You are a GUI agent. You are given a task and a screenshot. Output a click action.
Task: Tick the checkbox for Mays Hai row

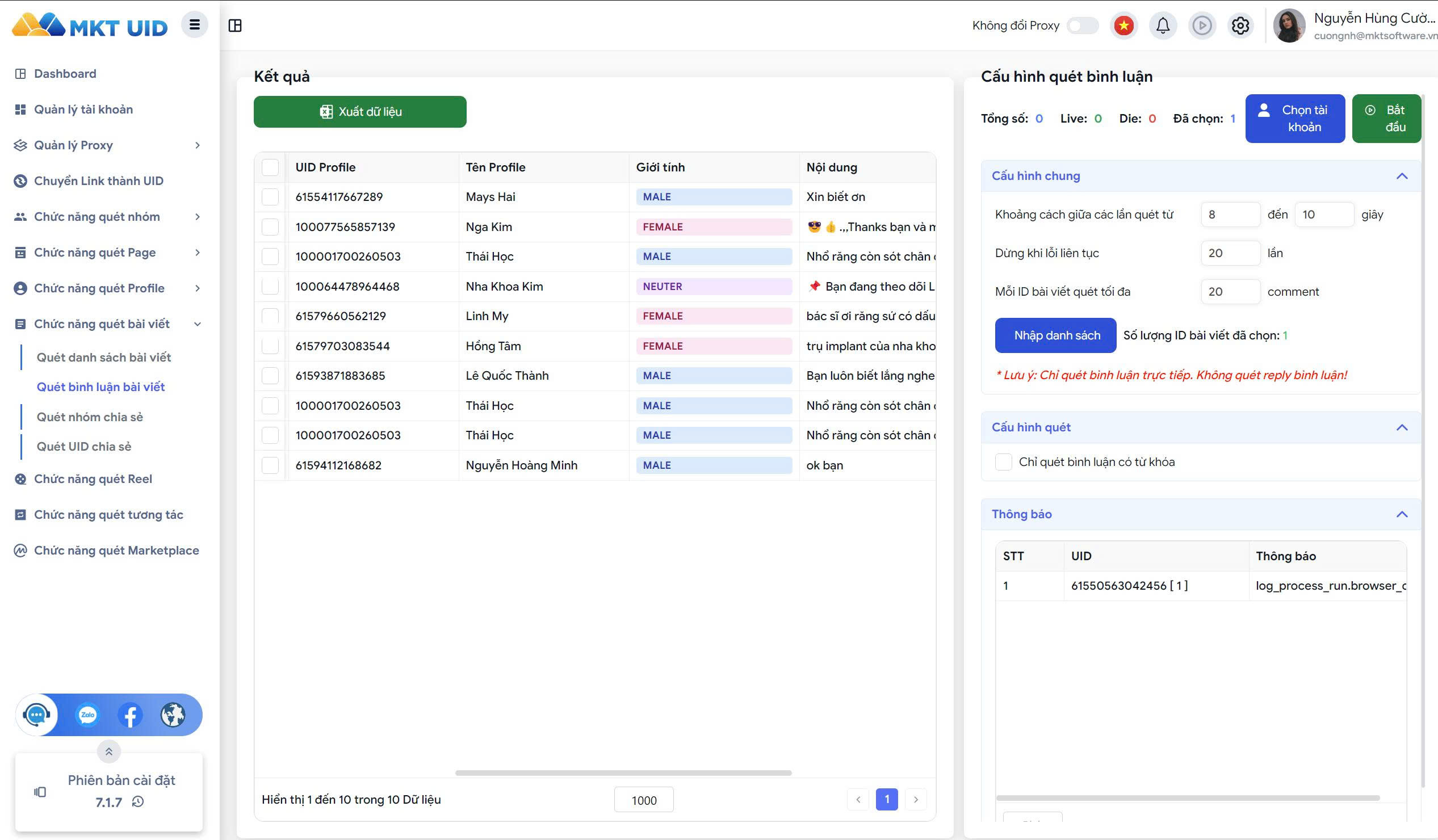tap(270, 197)
